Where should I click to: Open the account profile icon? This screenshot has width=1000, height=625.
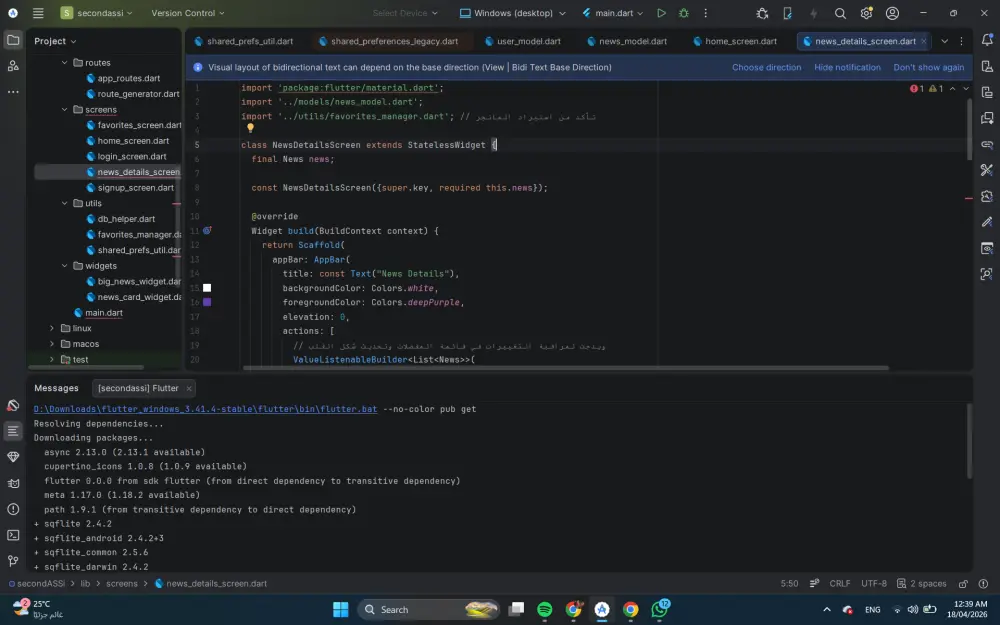[x=892, y=13]
